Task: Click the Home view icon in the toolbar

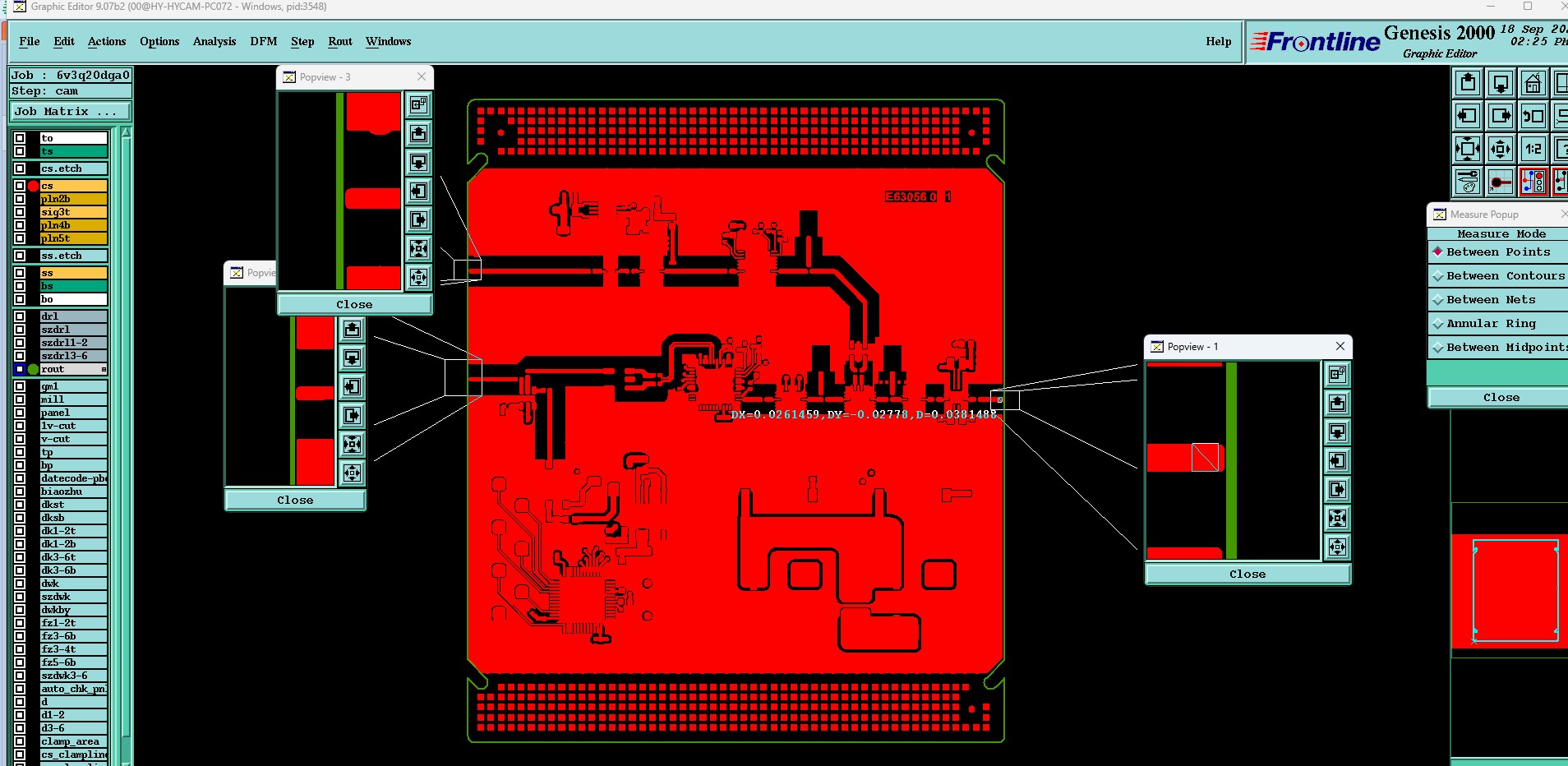Action: pos(1533,84)
